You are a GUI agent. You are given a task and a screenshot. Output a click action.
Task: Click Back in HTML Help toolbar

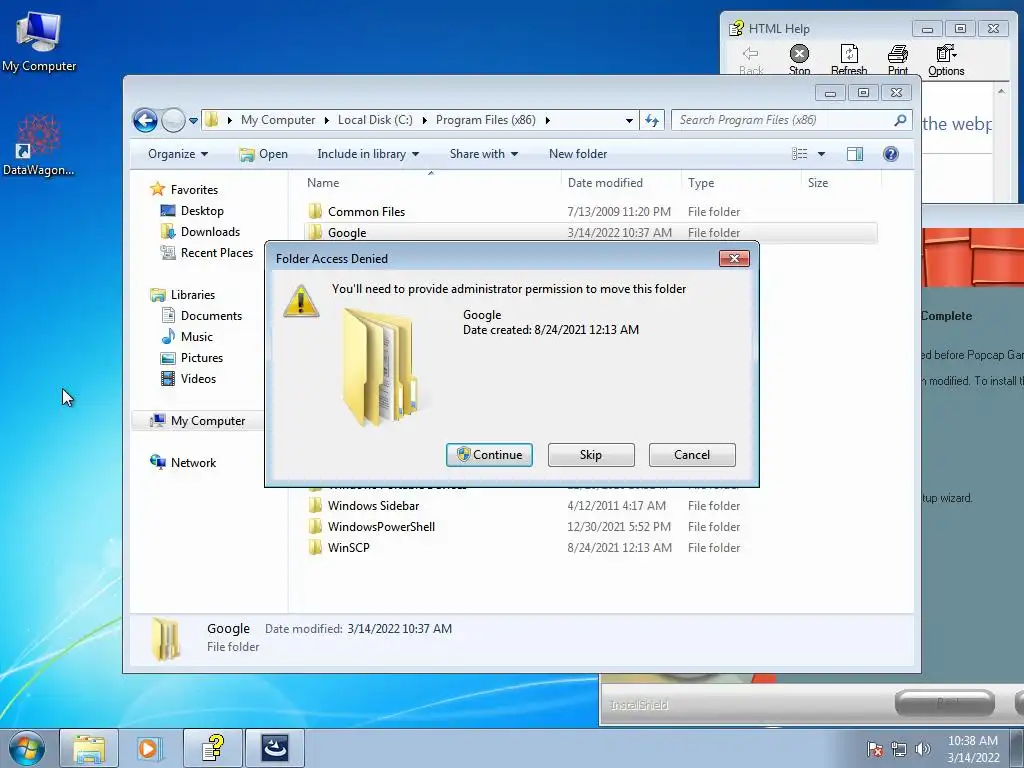tap(751, 60)
